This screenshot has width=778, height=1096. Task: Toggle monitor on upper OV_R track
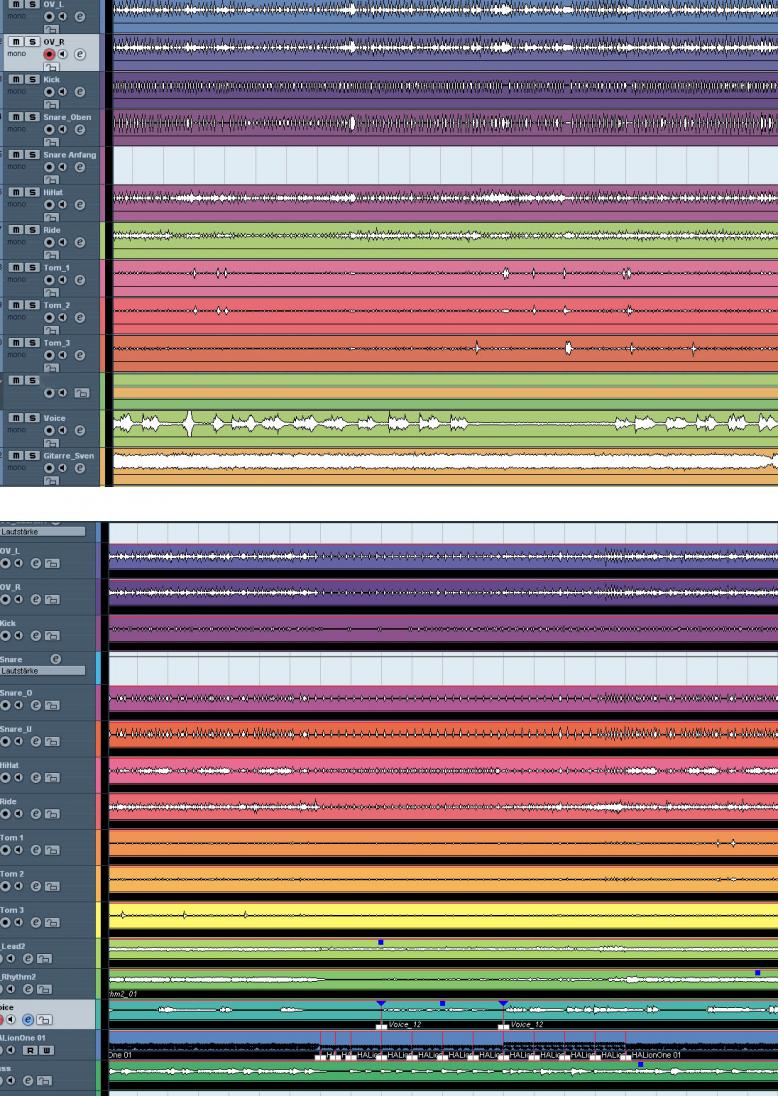[62, 55]
